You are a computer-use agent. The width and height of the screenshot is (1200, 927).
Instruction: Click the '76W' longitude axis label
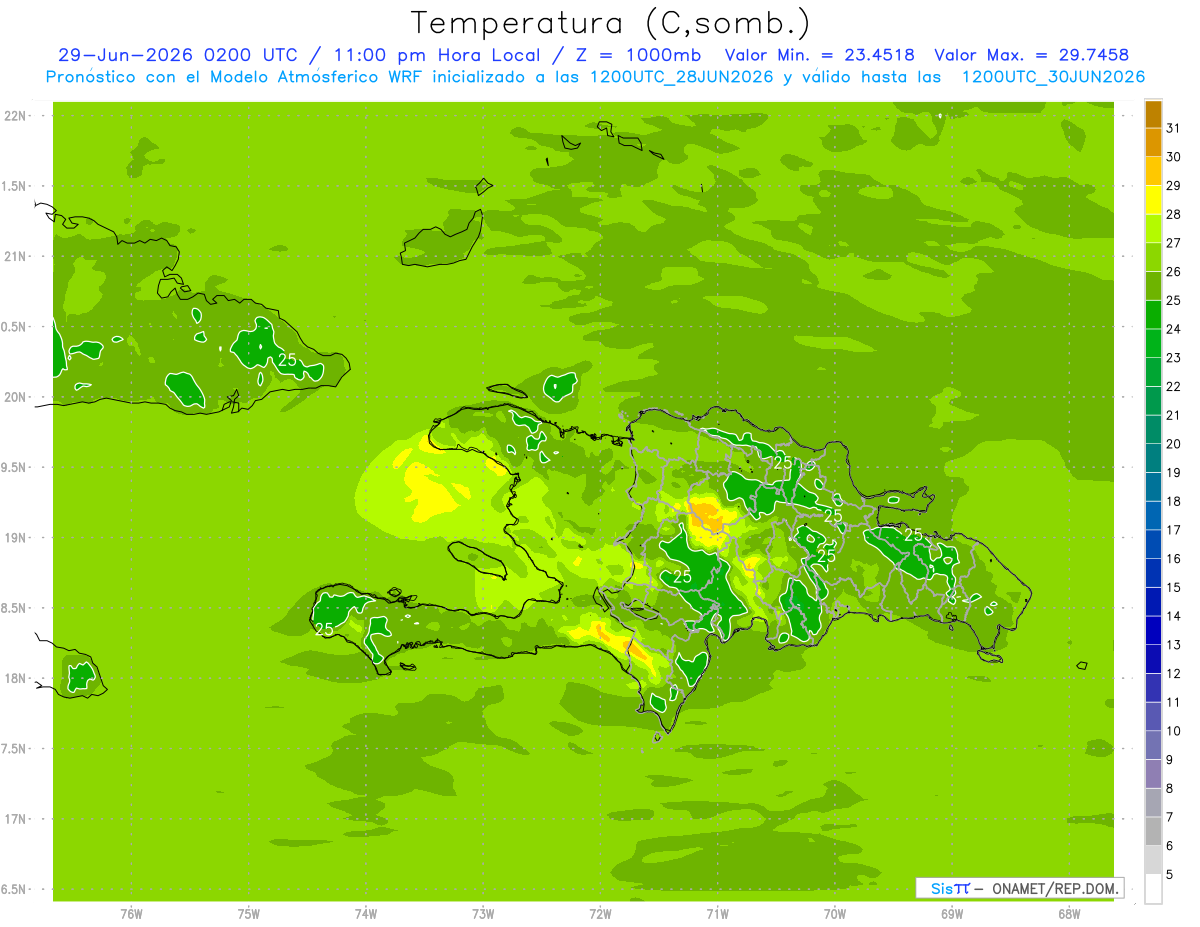tap(131, 913)
